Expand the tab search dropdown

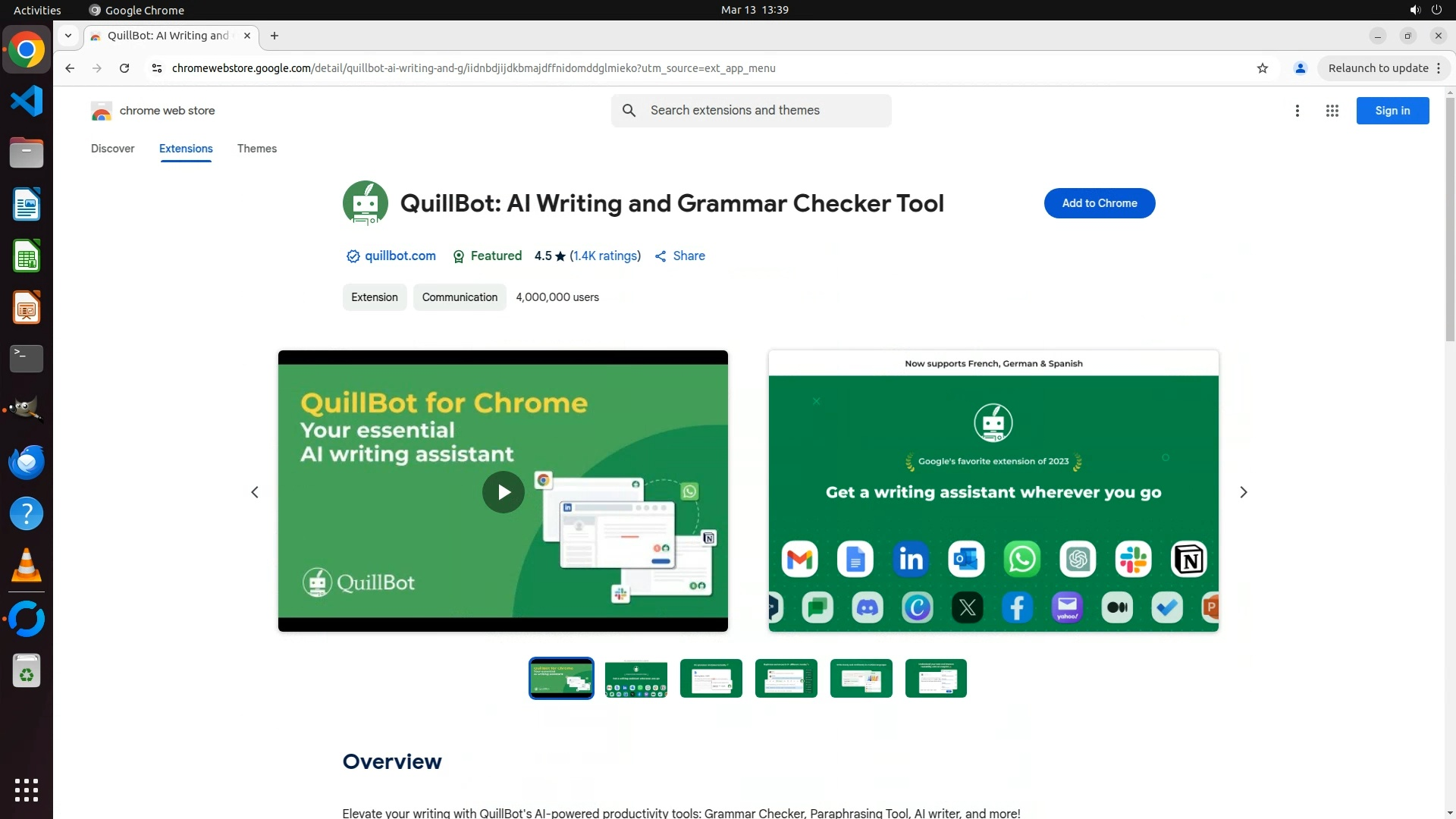(x=68, y=36)
